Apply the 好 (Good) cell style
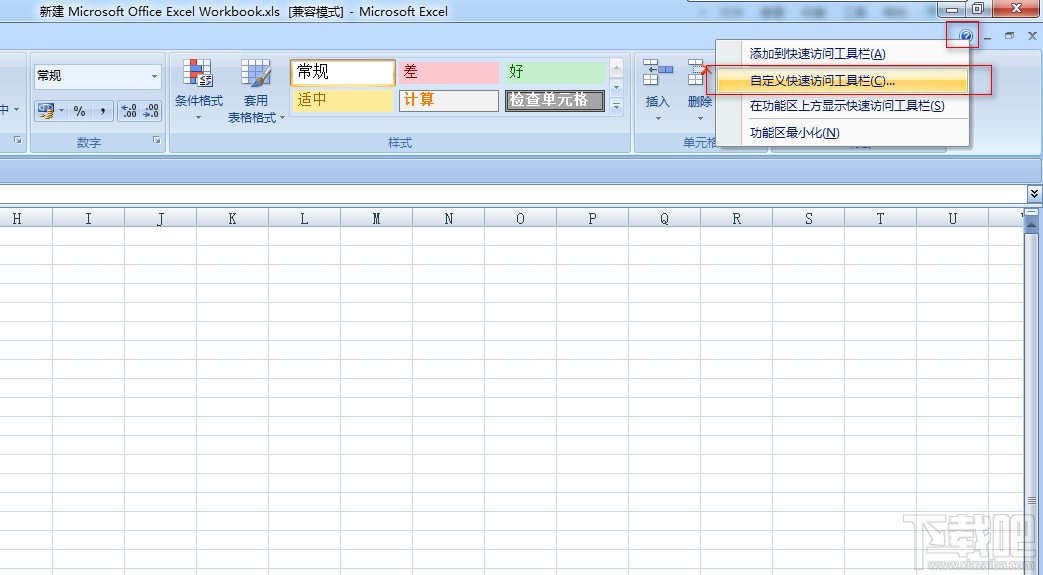 (555, 73)
